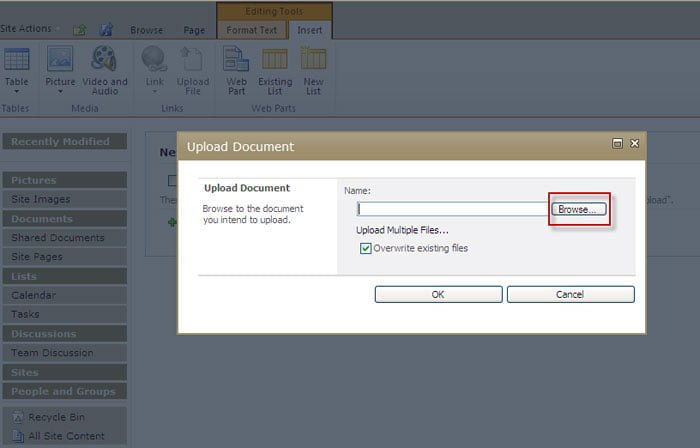The height and width of the screenshot is (448, 700).
Task: Expand the Picture dropdown arrow
Action: coord(60,91)
